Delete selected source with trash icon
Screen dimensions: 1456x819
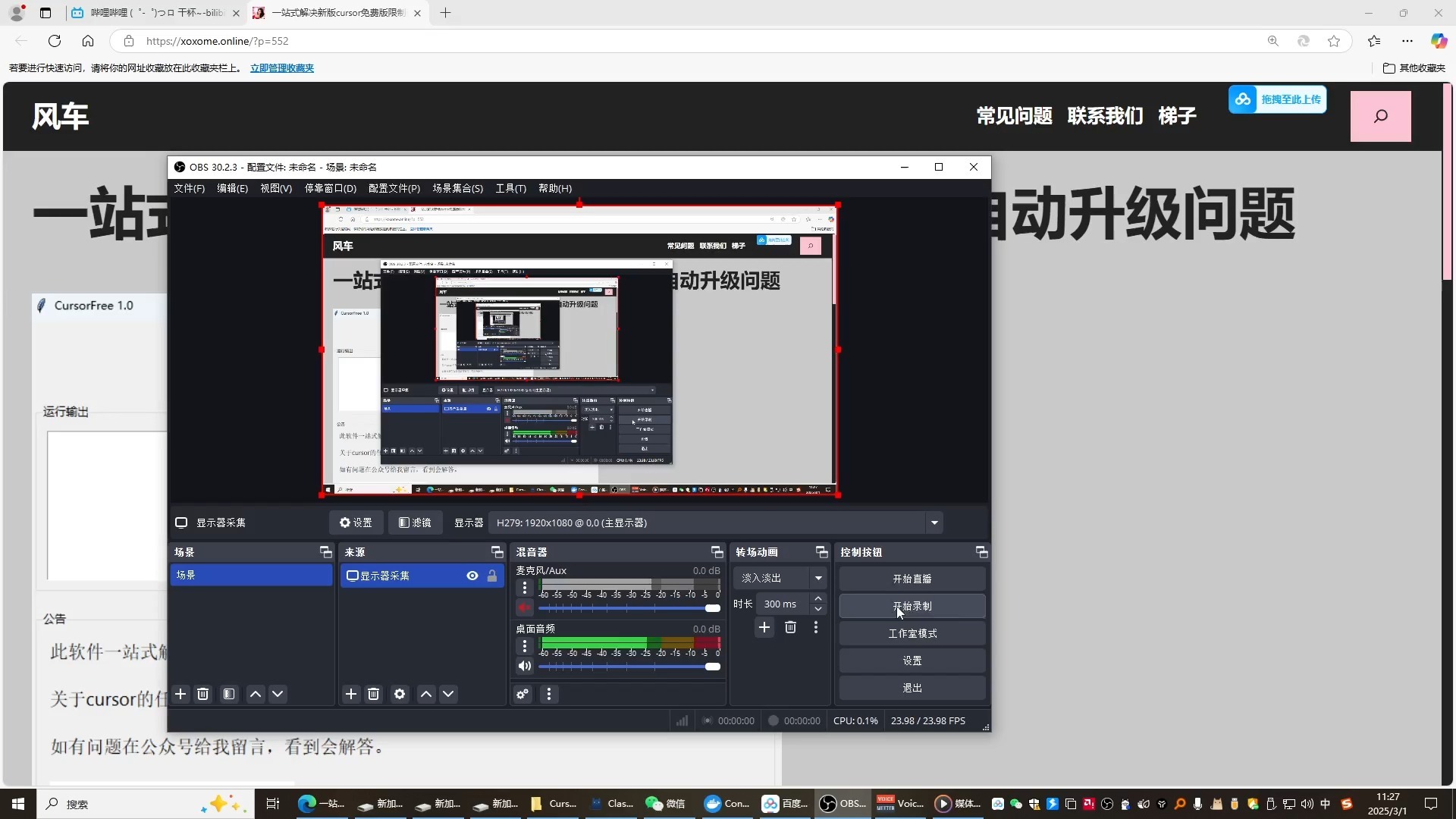pyautogui.click(x=374, y=694)
